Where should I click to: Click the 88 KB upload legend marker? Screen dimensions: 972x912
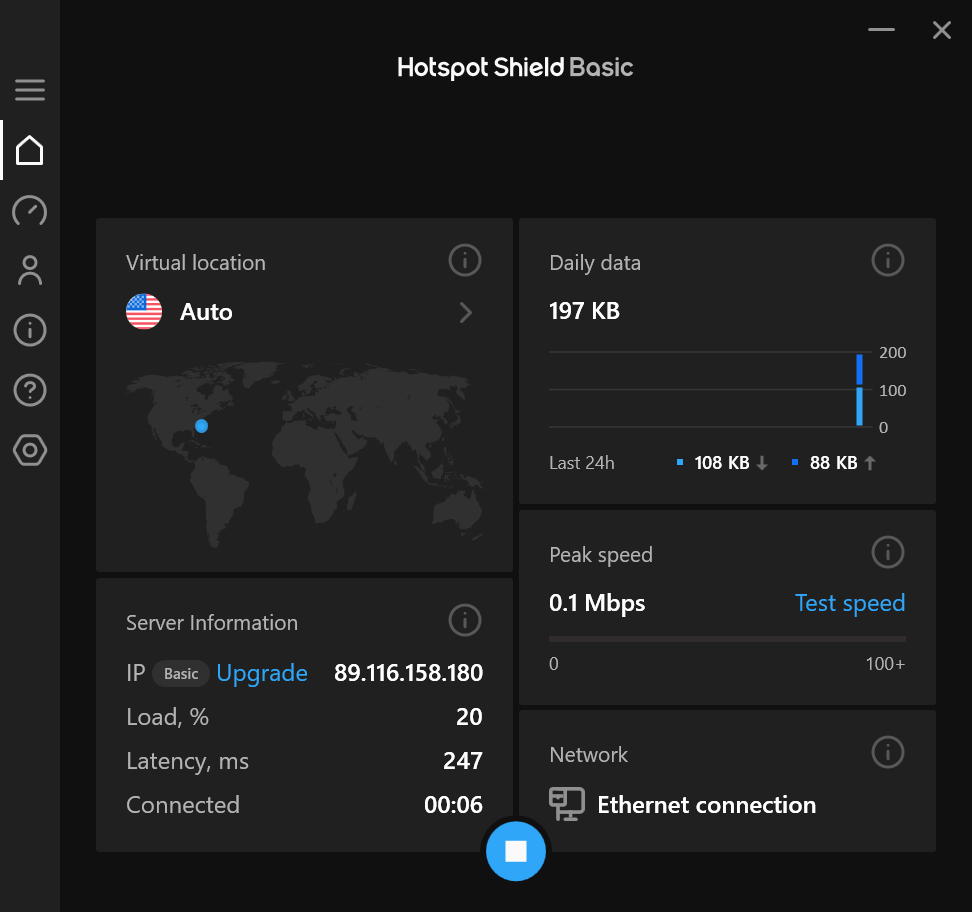click(795, 462)
